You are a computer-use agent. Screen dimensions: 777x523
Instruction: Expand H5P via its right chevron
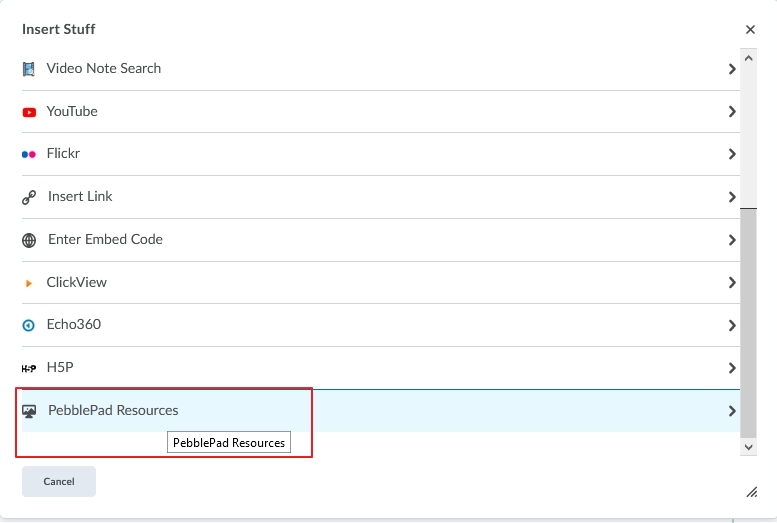(x=732, y=368)
